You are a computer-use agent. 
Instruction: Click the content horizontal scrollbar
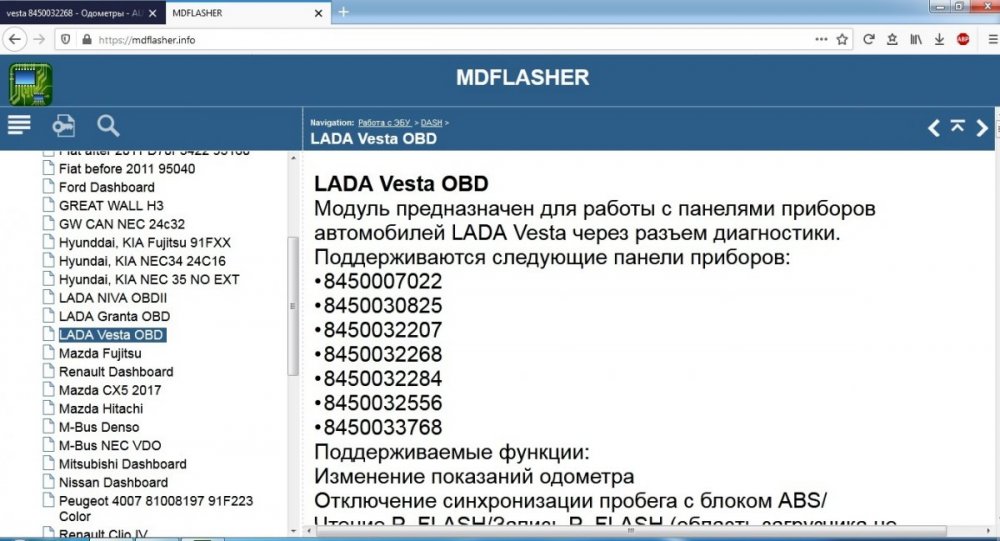point(630,530)
